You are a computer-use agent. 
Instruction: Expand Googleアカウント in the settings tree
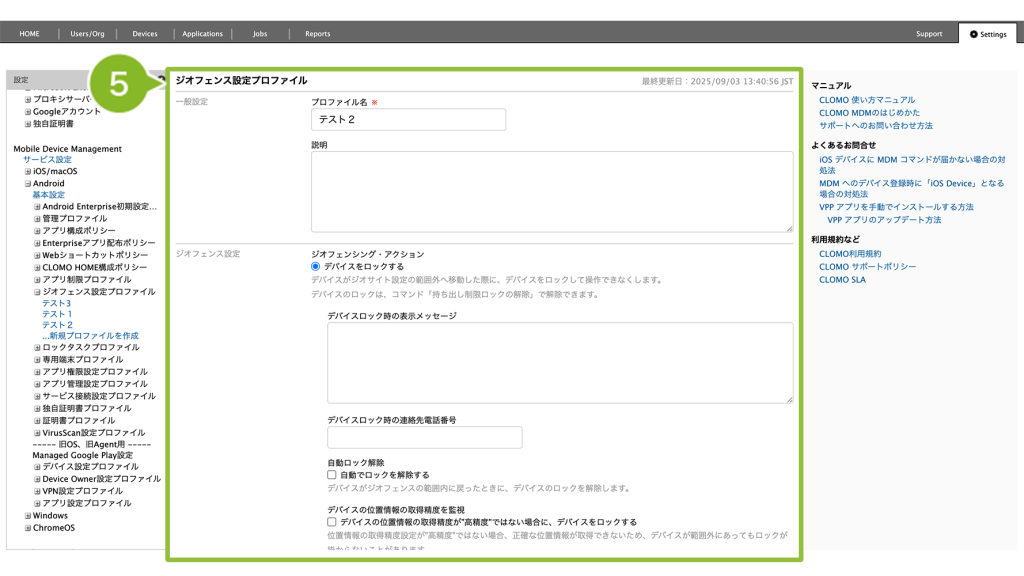point(28,112)
